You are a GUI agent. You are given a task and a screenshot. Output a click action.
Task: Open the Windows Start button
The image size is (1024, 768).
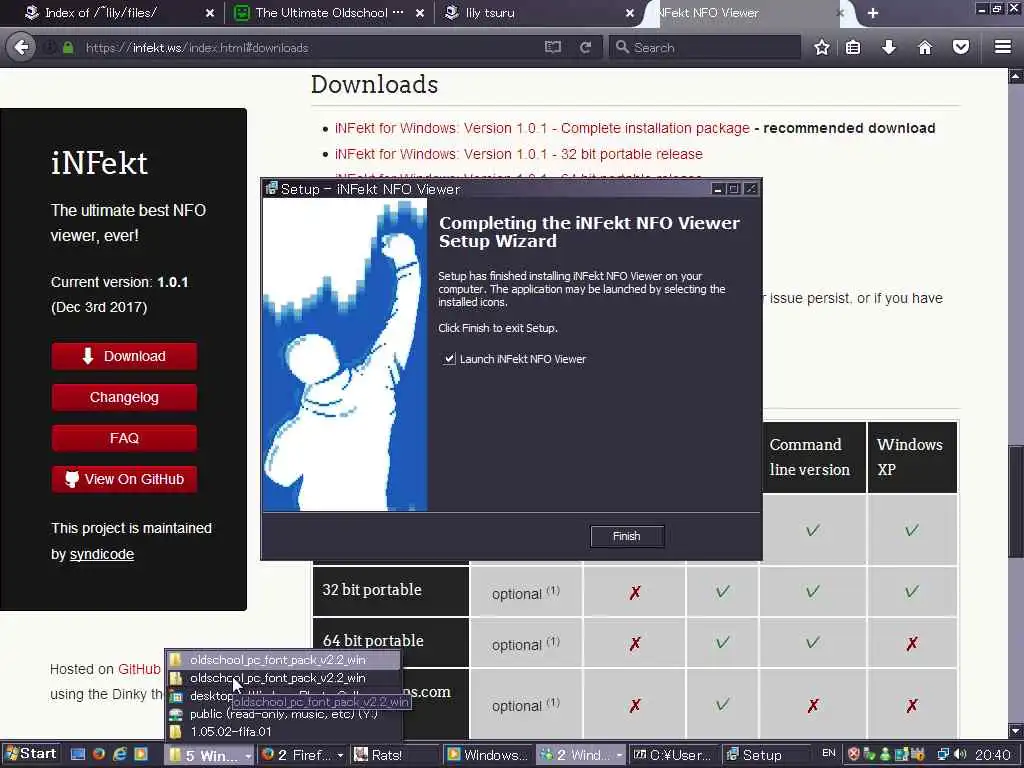(x=31, y=754)
